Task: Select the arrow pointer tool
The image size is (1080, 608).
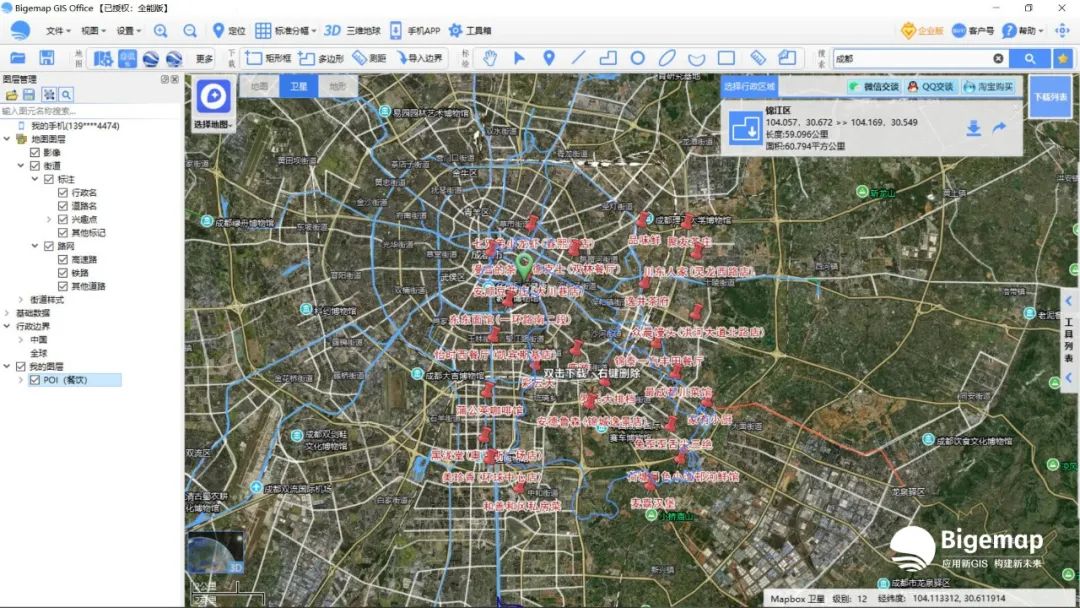Action: (519, 58)
